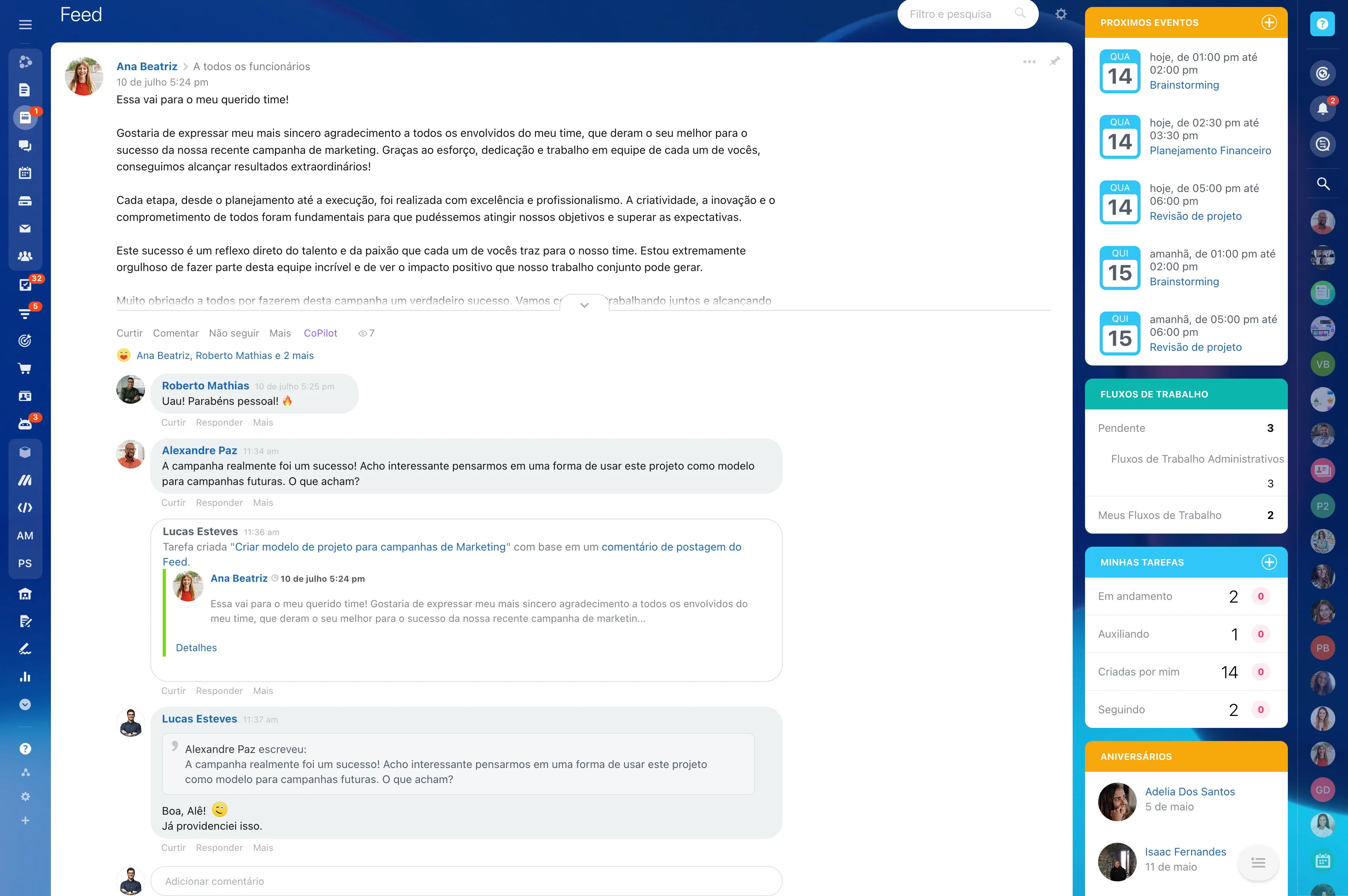The image size is (1348, 896).
Task: Open the shopping cart icon in sidebar
Action: [25, 369]
